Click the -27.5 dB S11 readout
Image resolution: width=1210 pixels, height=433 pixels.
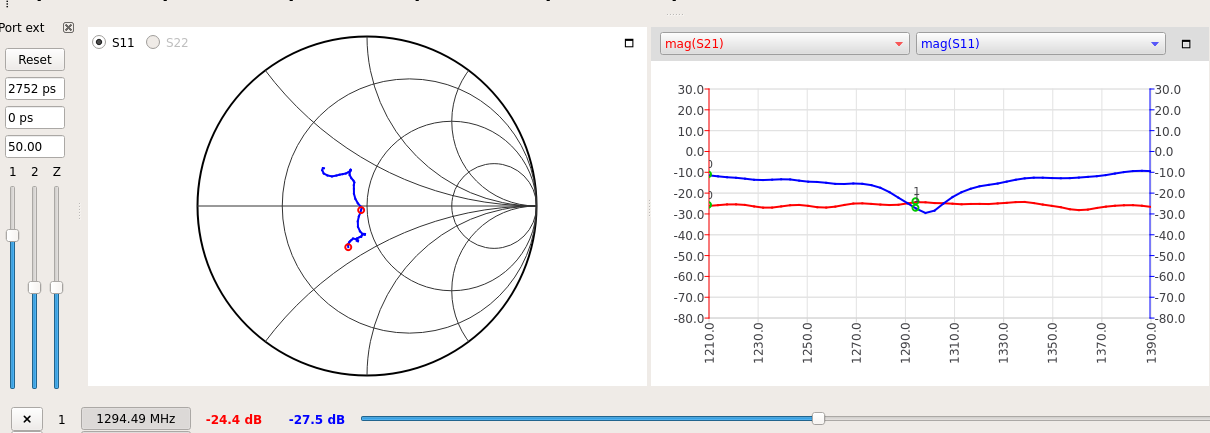point(317,420)
